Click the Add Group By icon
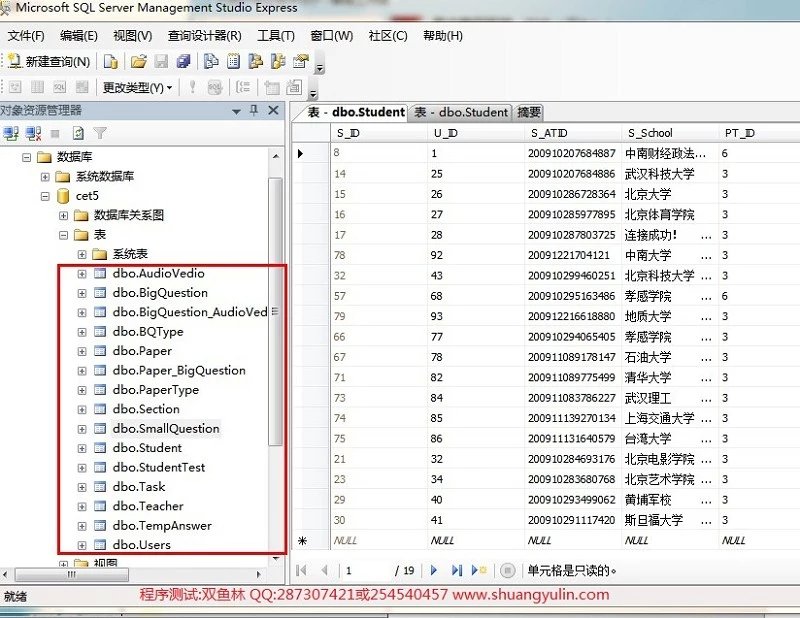 tap(243, 88)
